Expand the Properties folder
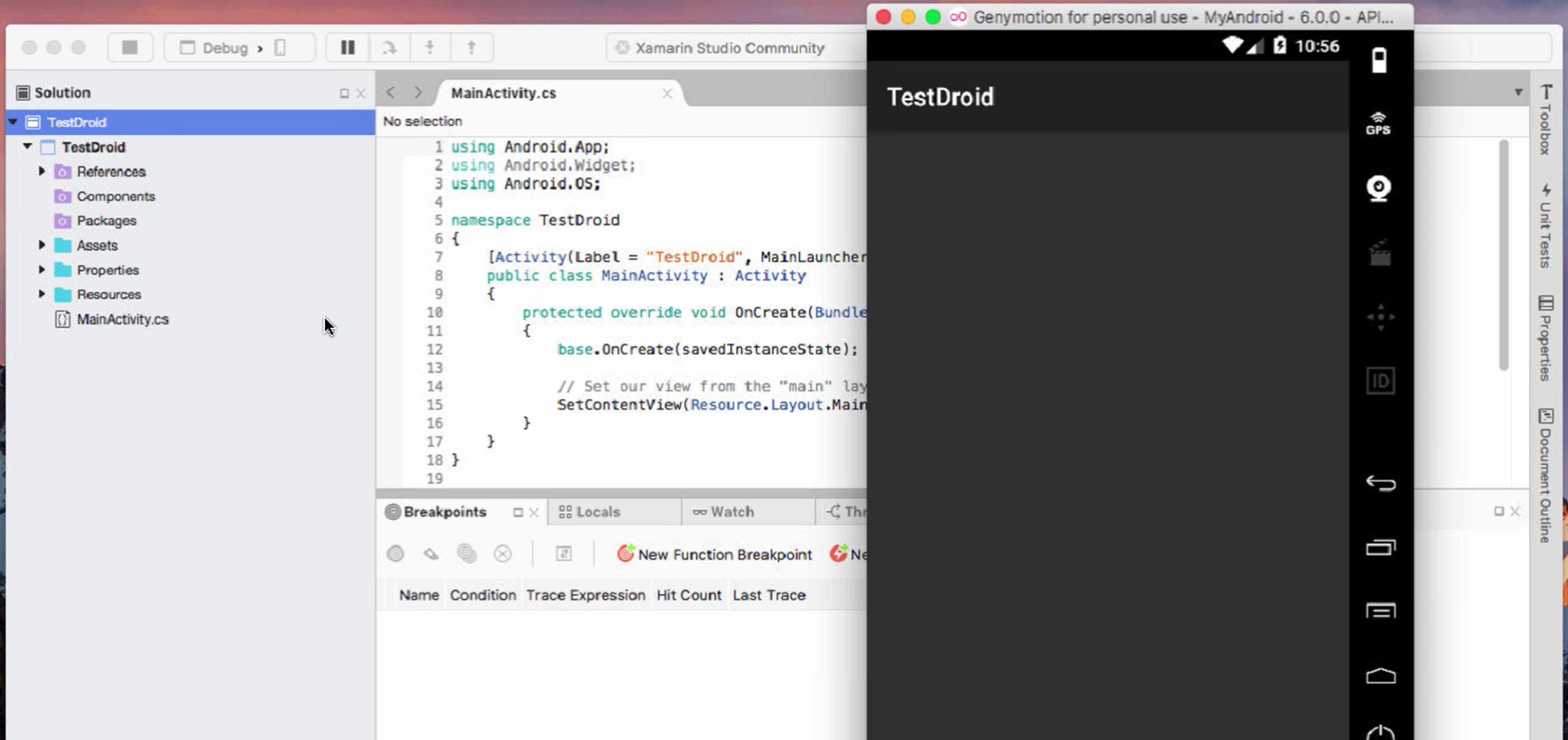 tap(41, 269)
